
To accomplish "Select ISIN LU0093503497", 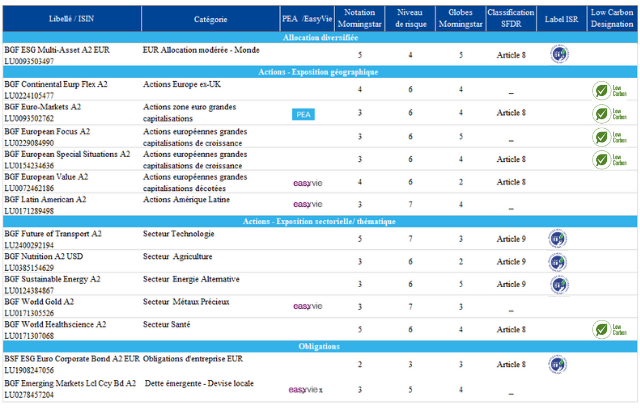I will [x=29, y=61].
